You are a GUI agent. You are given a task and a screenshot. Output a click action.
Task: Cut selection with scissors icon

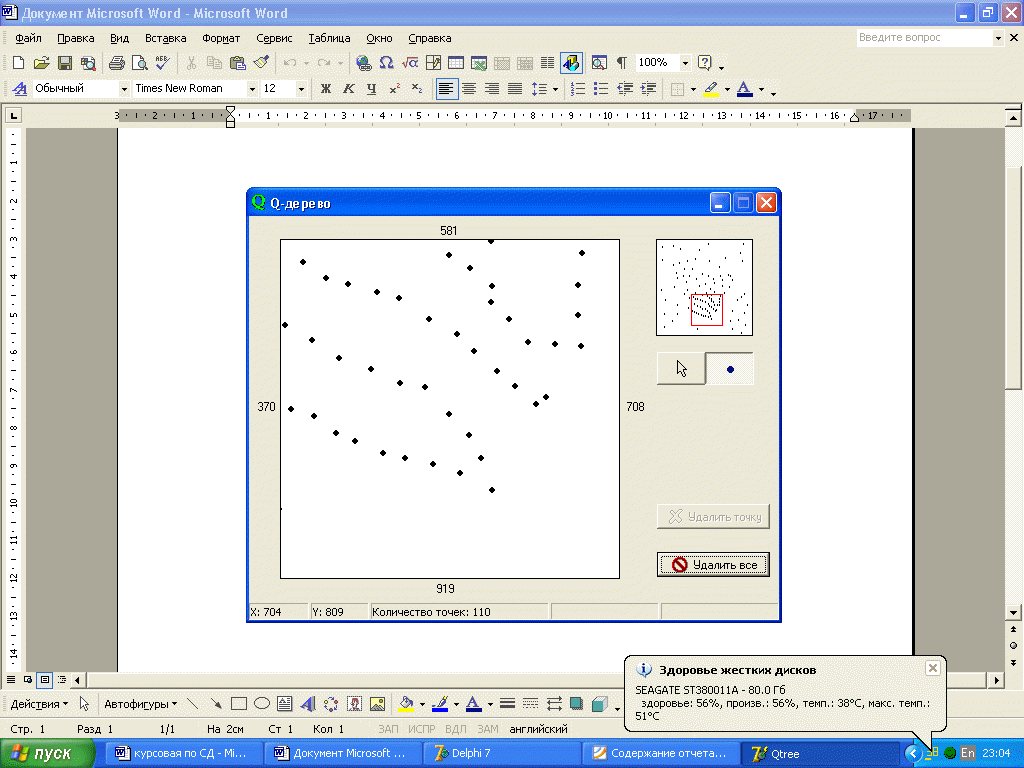[191, 63]
